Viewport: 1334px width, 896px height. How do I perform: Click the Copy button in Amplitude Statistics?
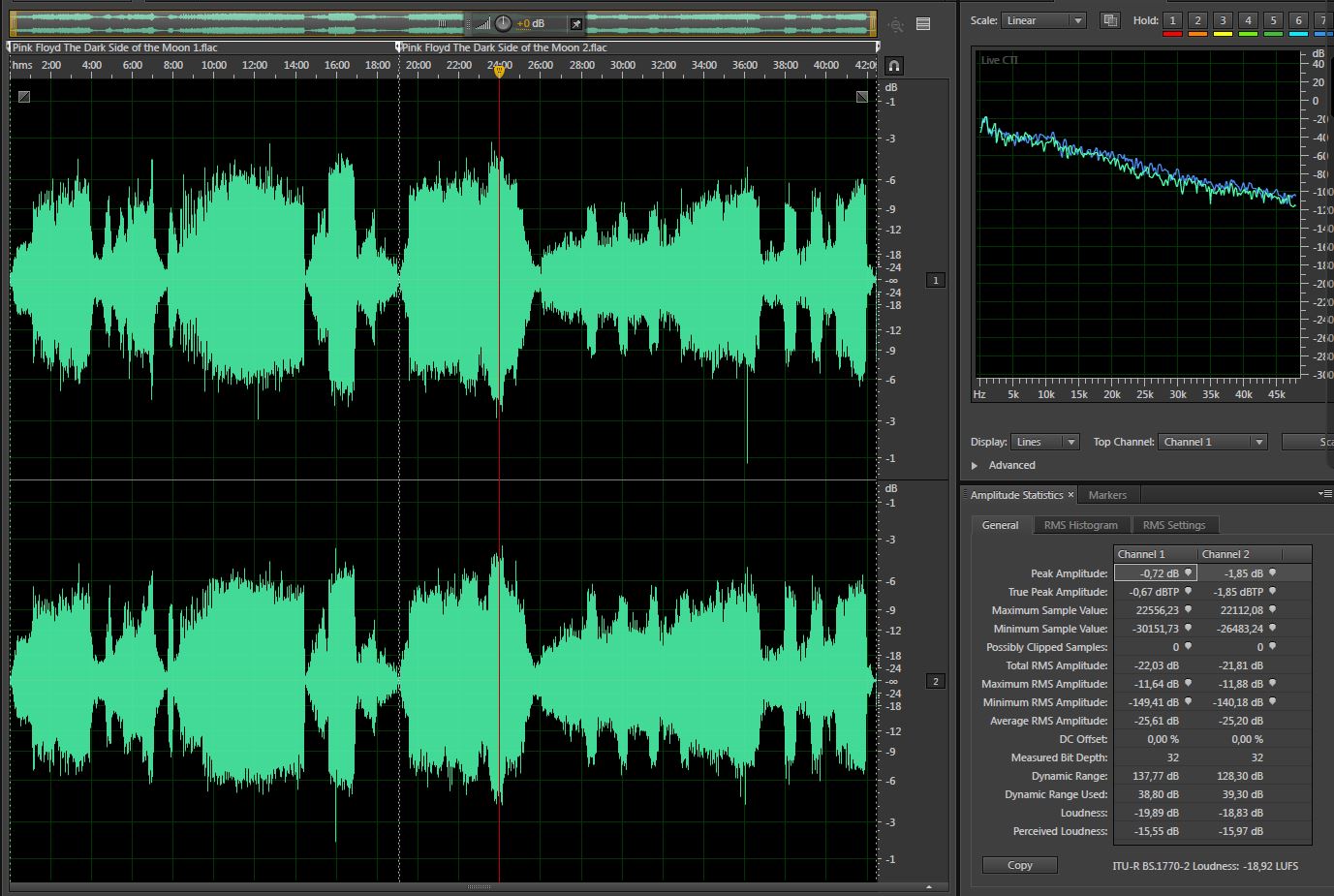(1019, 865)
